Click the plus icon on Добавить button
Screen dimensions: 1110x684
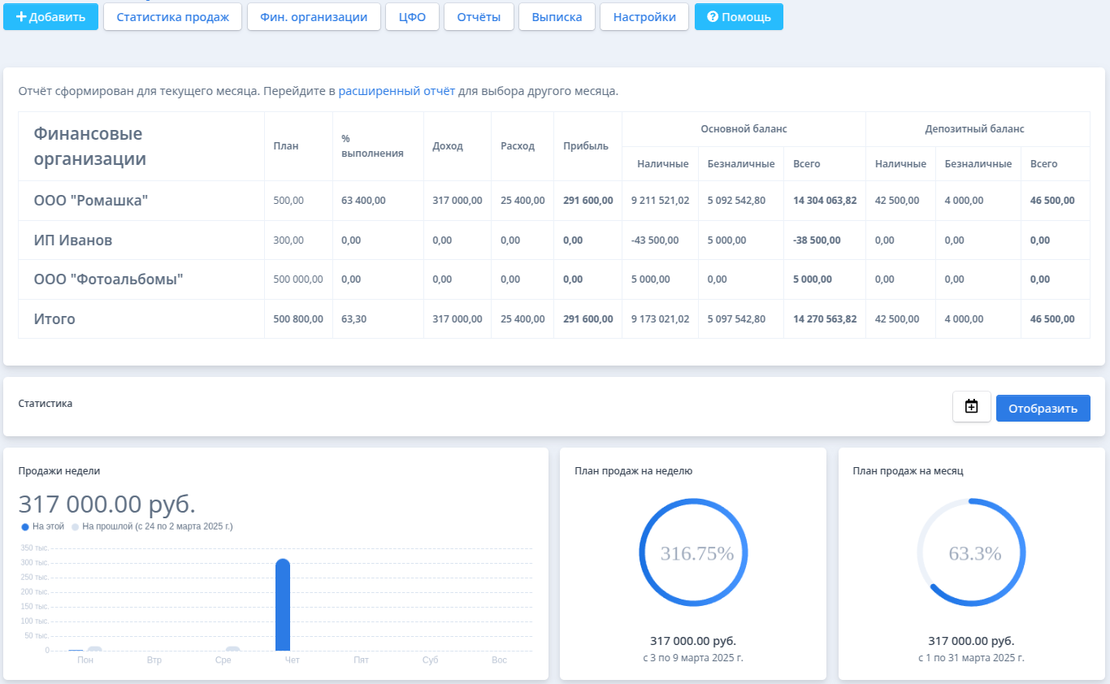[21, 17]
